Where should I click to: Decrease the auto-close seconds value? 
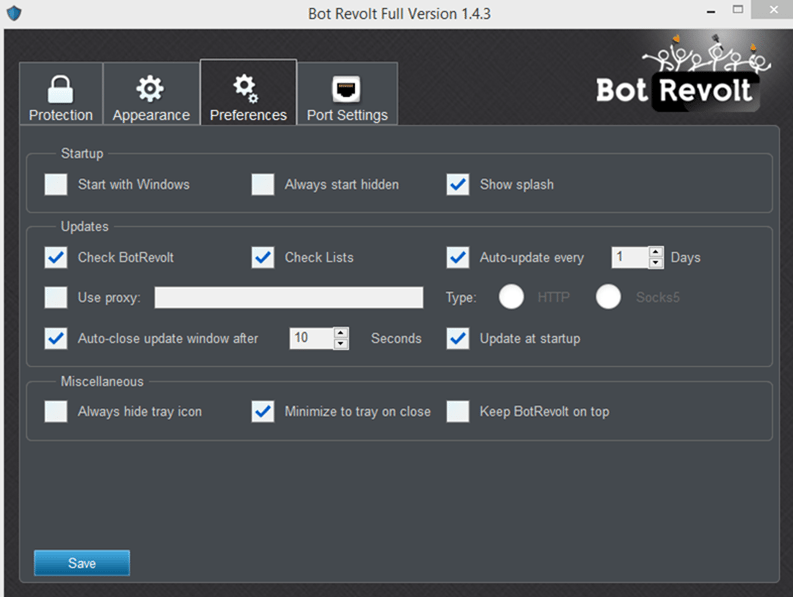tap(341, 344)
